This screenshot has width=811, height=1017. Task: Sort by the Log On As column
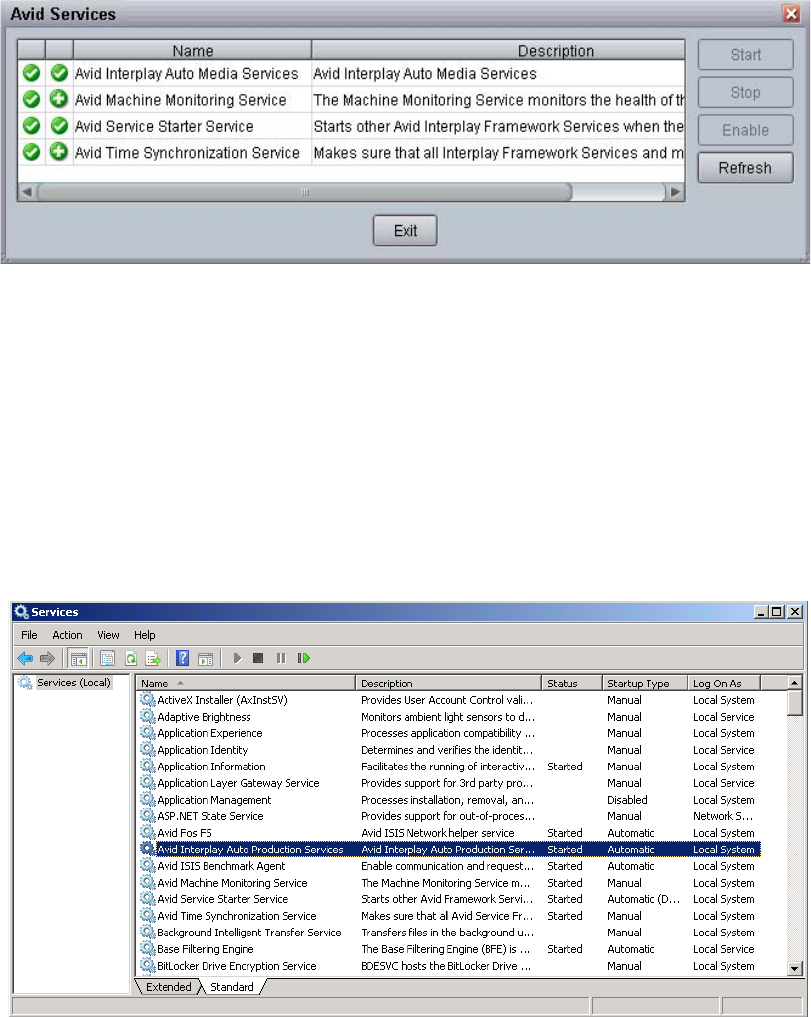tap(723, 683)
